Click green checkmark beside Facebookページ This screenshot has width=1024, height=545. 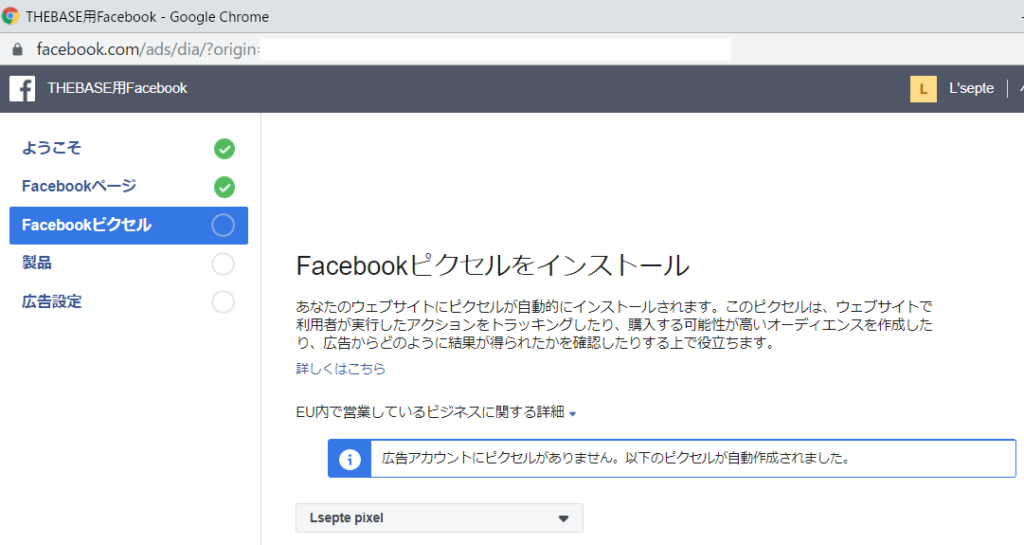[x=224, y=187]
